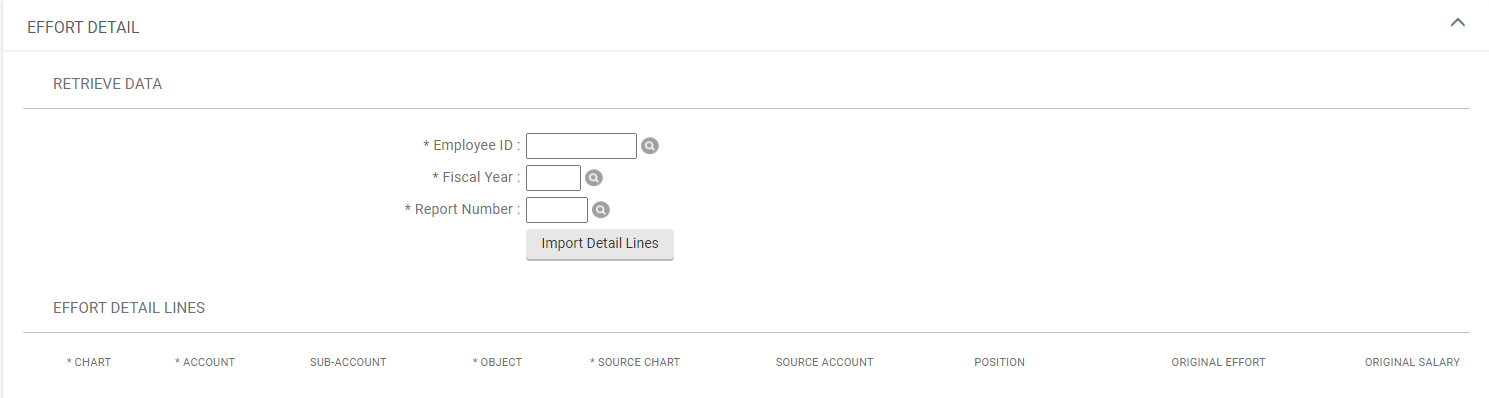
Task: Collapse the Effort Detail section chevron
Action: 1458,23
